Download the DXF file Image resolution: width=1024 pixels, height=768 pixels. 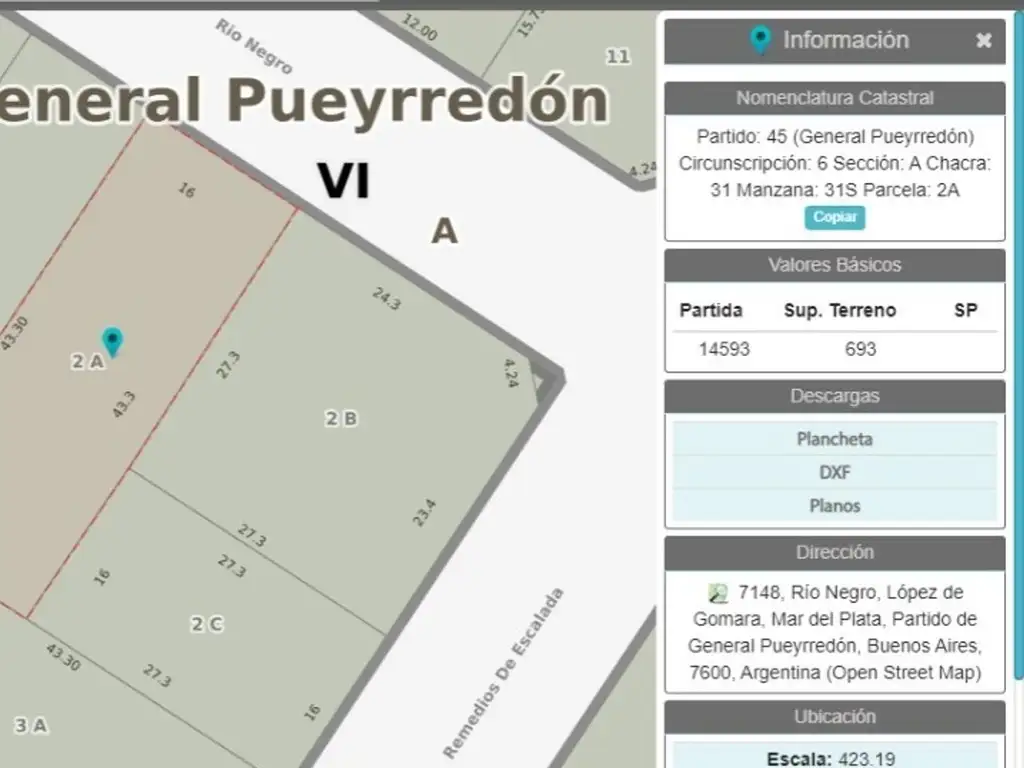(x=834, y=472)
